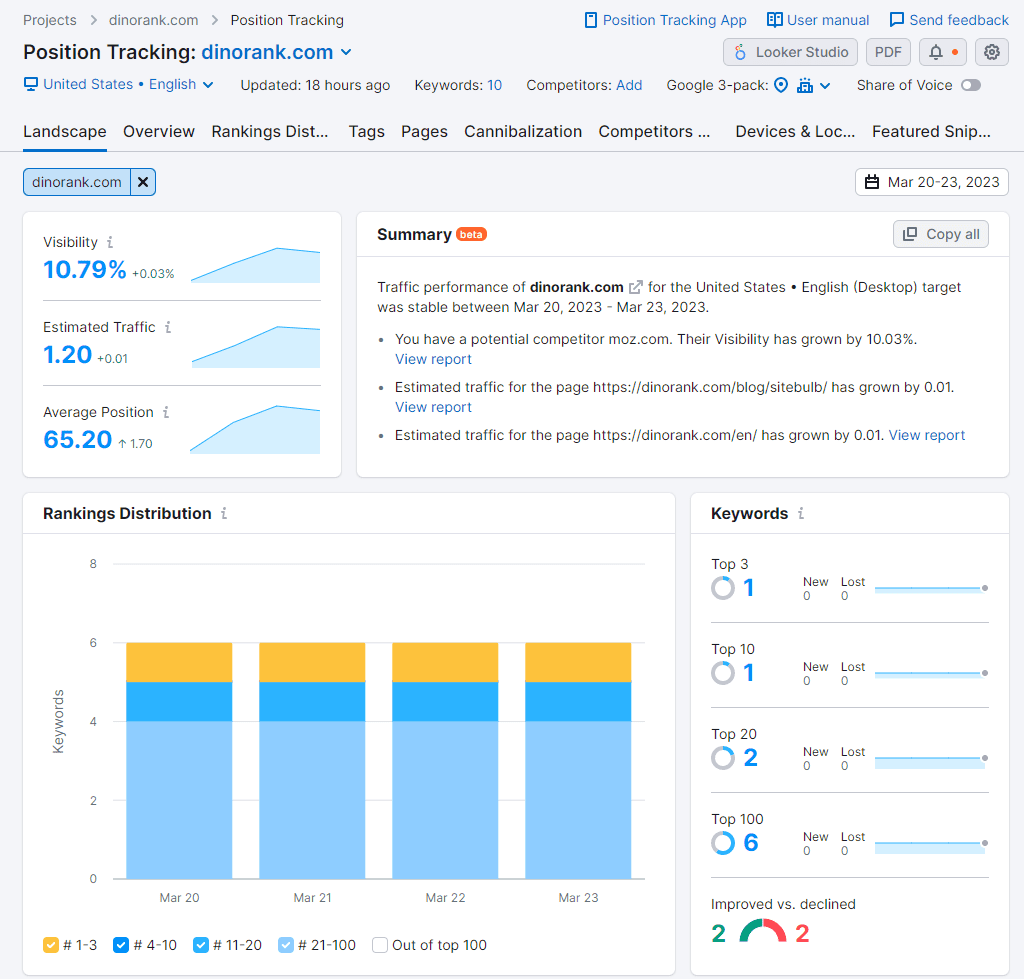This screenshot has height=979, width=1024.
Task: Open the Devices & Locations tab
Action: (x=795, y=131)
